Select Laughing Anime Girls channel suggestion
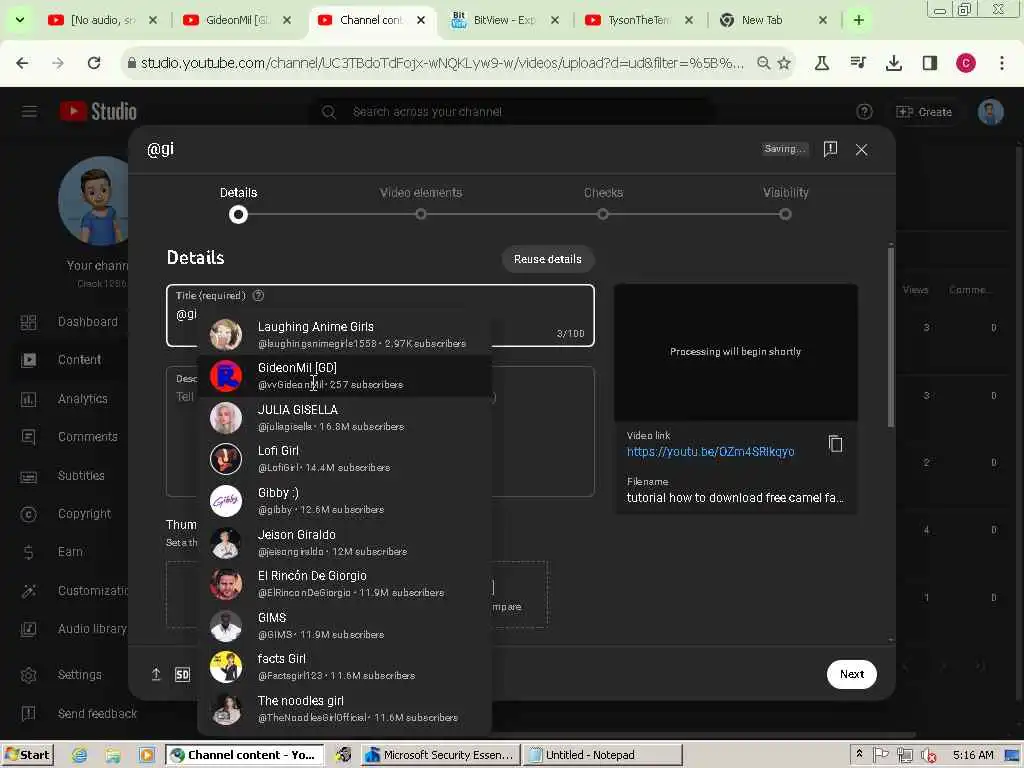 [x=344, y=334]
